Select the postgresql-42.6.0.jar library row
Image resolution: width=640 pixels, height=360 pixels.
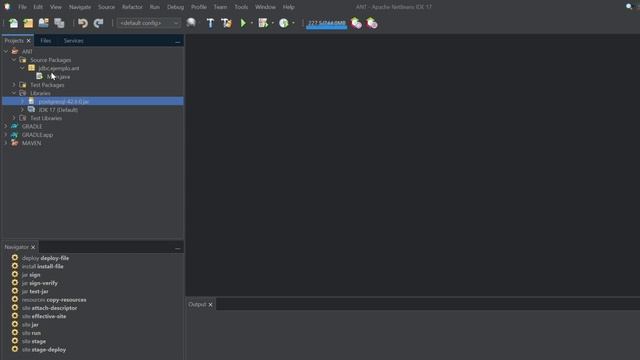(93, 101)
